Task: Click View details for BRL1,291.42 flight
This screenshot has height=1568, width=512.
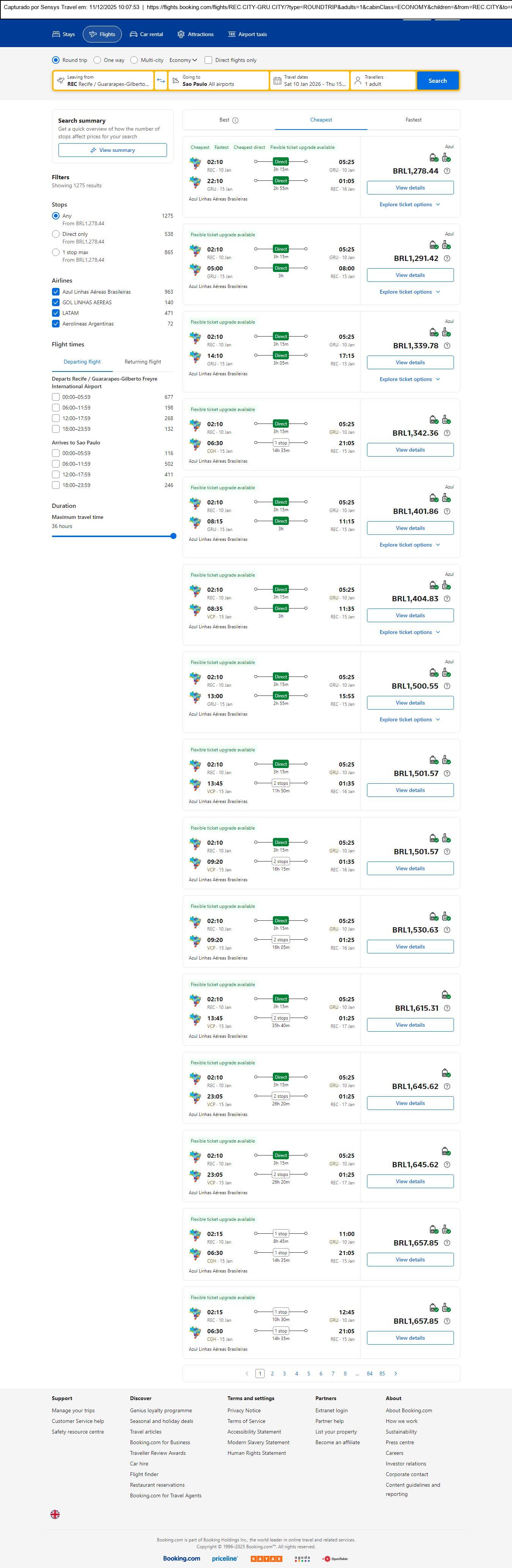Action: pyautogui.click(x=410, y=275)
